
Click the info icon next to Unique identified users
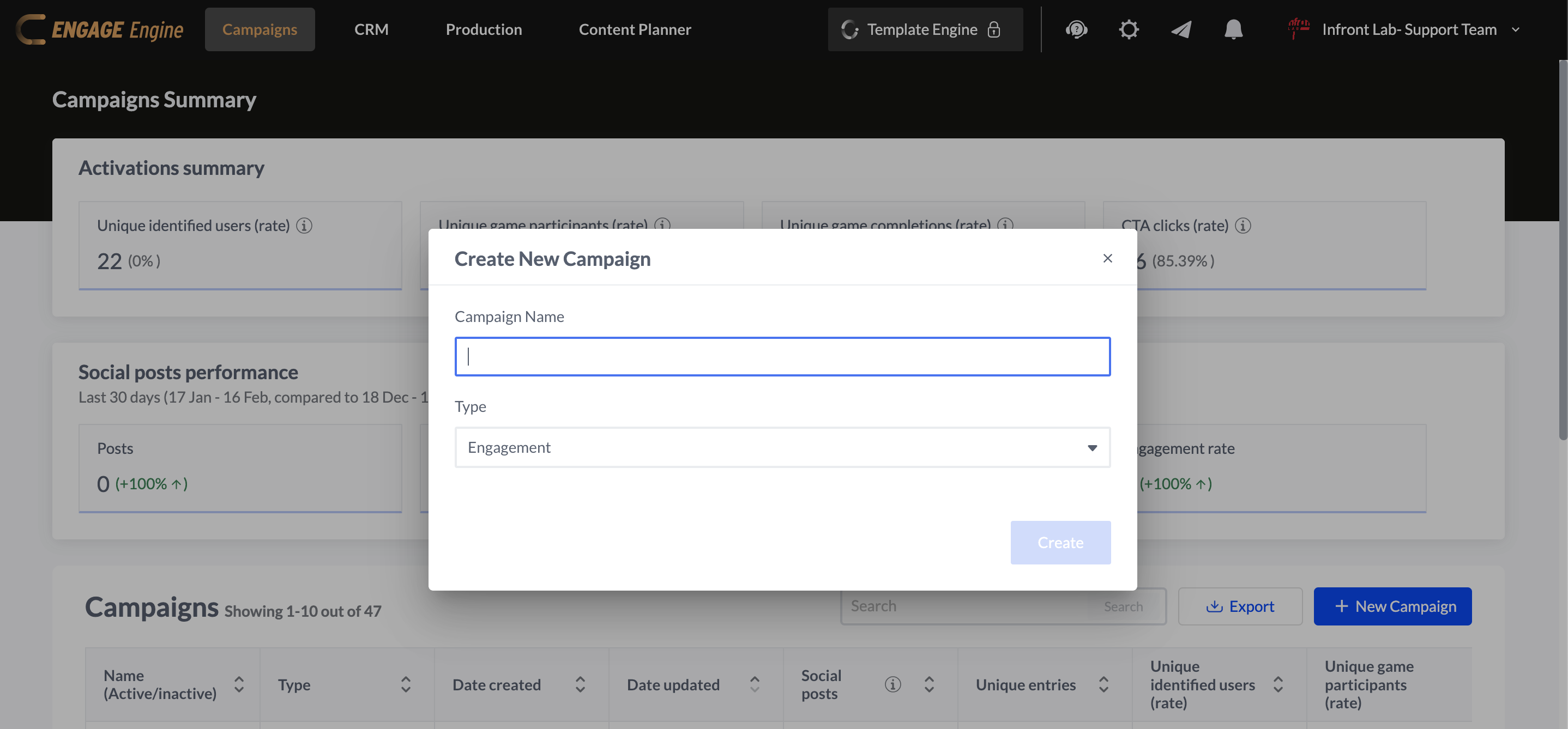(304, 225)
